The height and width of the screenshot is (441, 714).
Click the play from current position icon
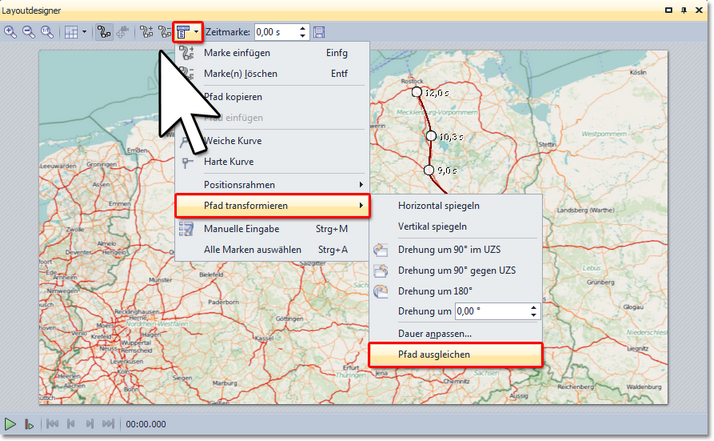point(30,424)
